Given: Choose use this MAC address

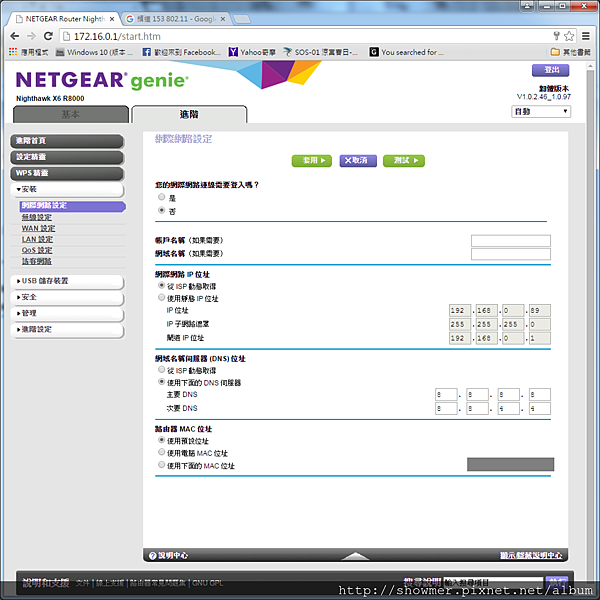Looking at the screenshot, I should [161, 465].
